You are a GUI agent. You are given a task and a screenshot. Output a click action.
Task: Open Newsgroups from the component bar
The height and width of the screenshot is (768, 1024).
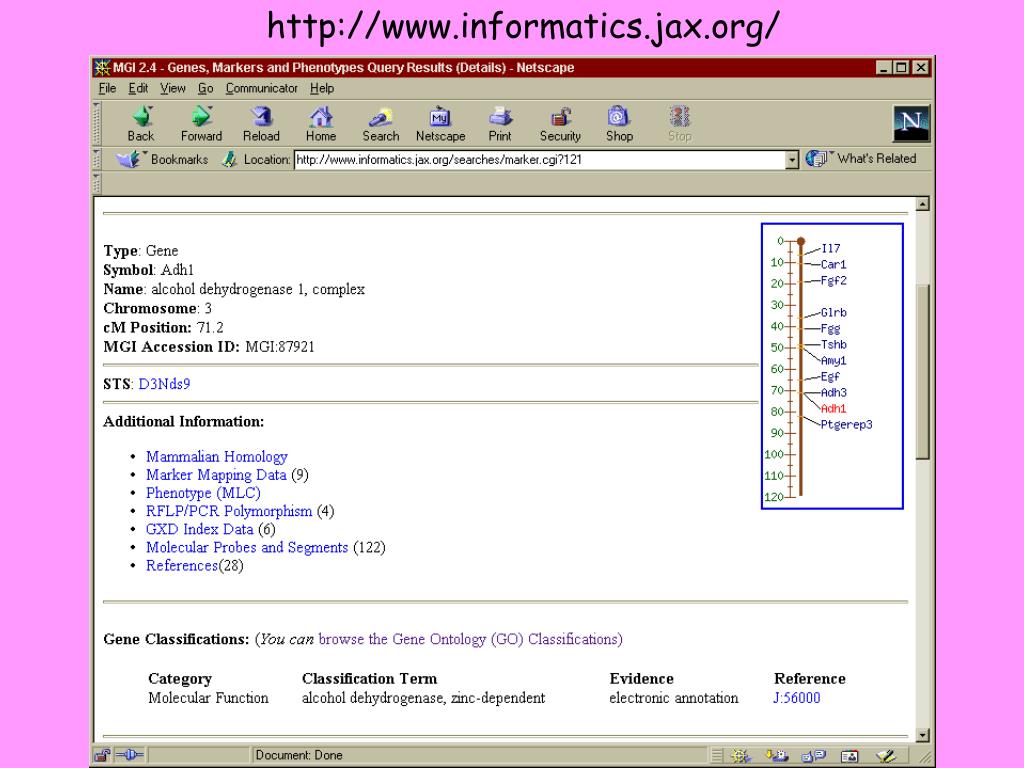814,756
